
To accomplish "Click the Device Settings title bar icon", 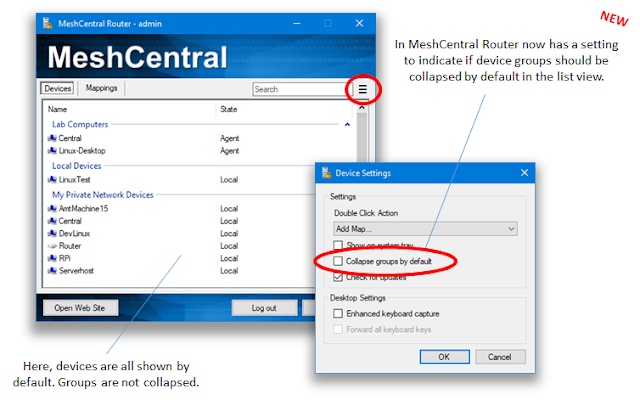I will pyautogui.click(x=327, y=173).
